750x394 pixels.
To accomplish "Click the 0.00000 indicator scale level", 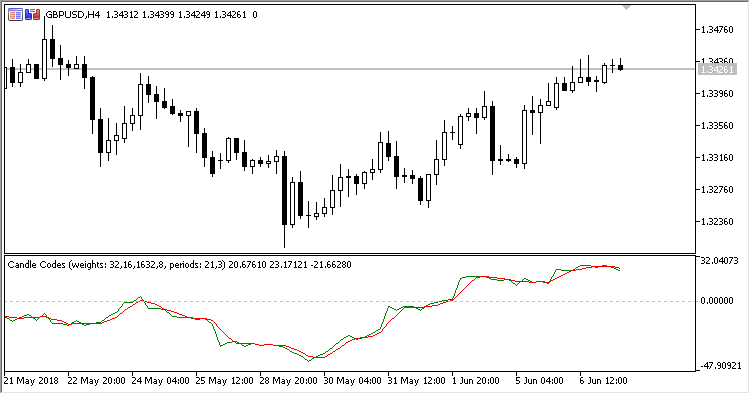I will coord(717,301).
